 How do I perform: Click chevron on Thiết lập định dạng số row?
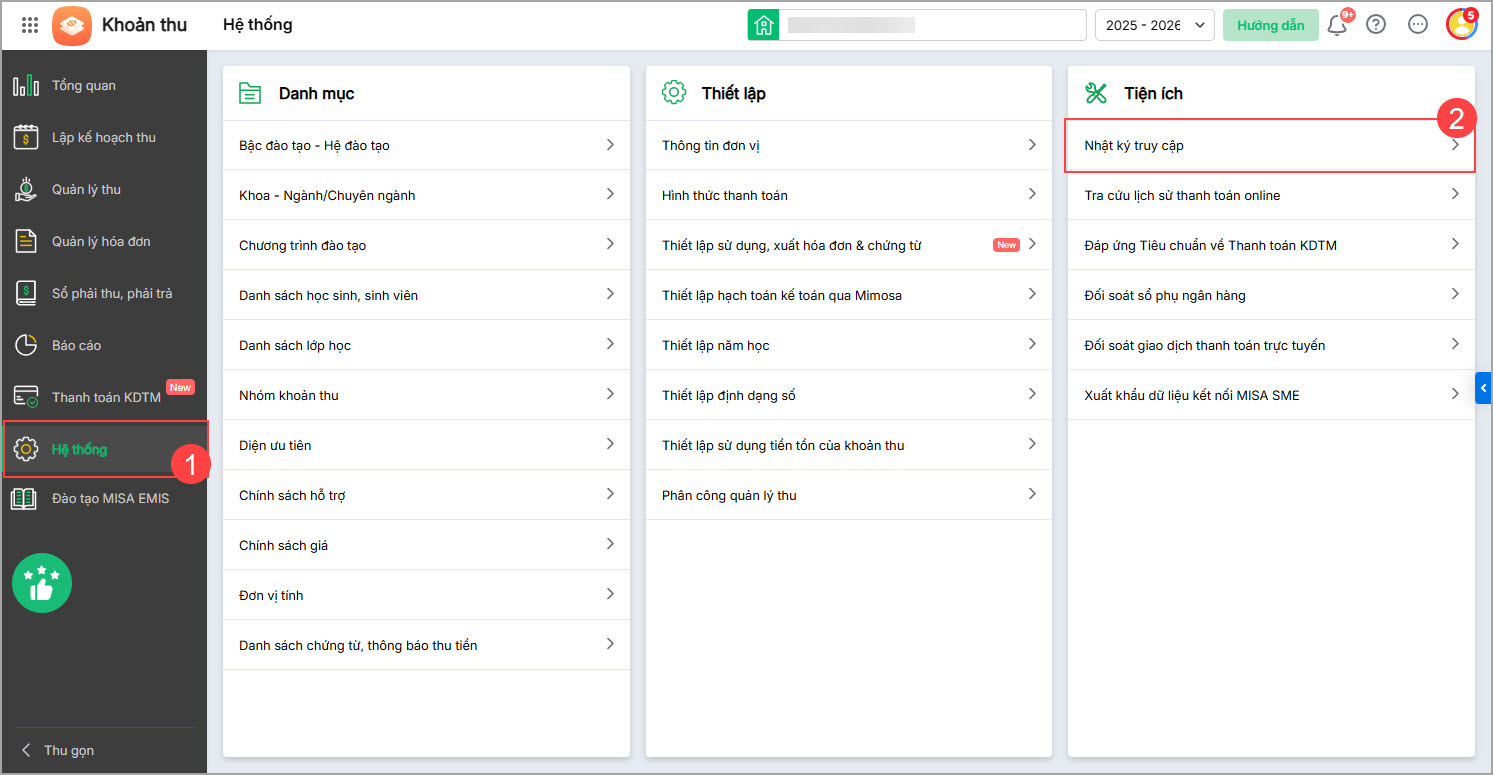(x=1032, y=394)
